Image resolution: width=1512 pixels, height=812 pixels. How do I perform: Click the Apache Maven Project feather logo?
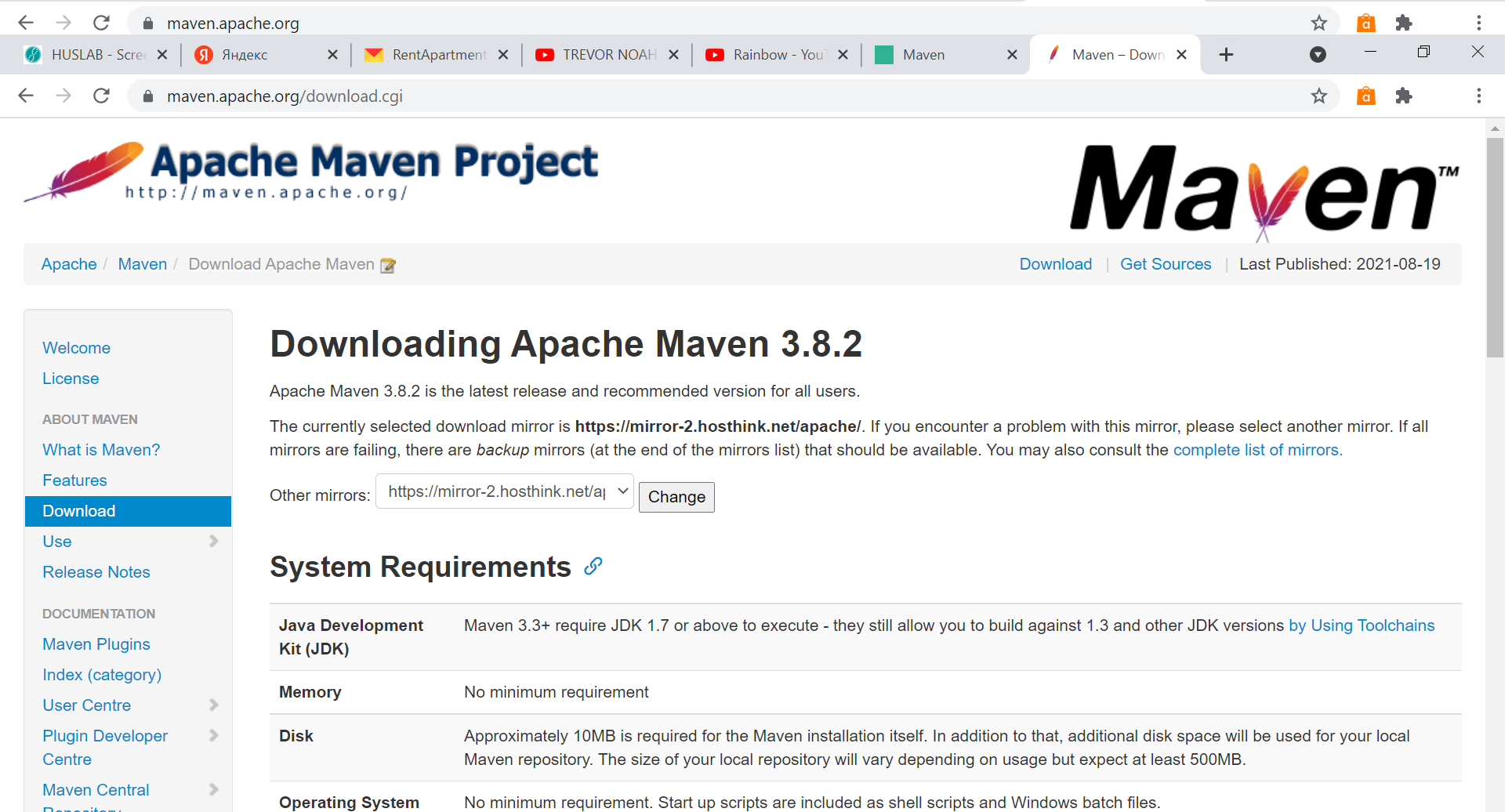pyautogui.click(x=310, y=172)
